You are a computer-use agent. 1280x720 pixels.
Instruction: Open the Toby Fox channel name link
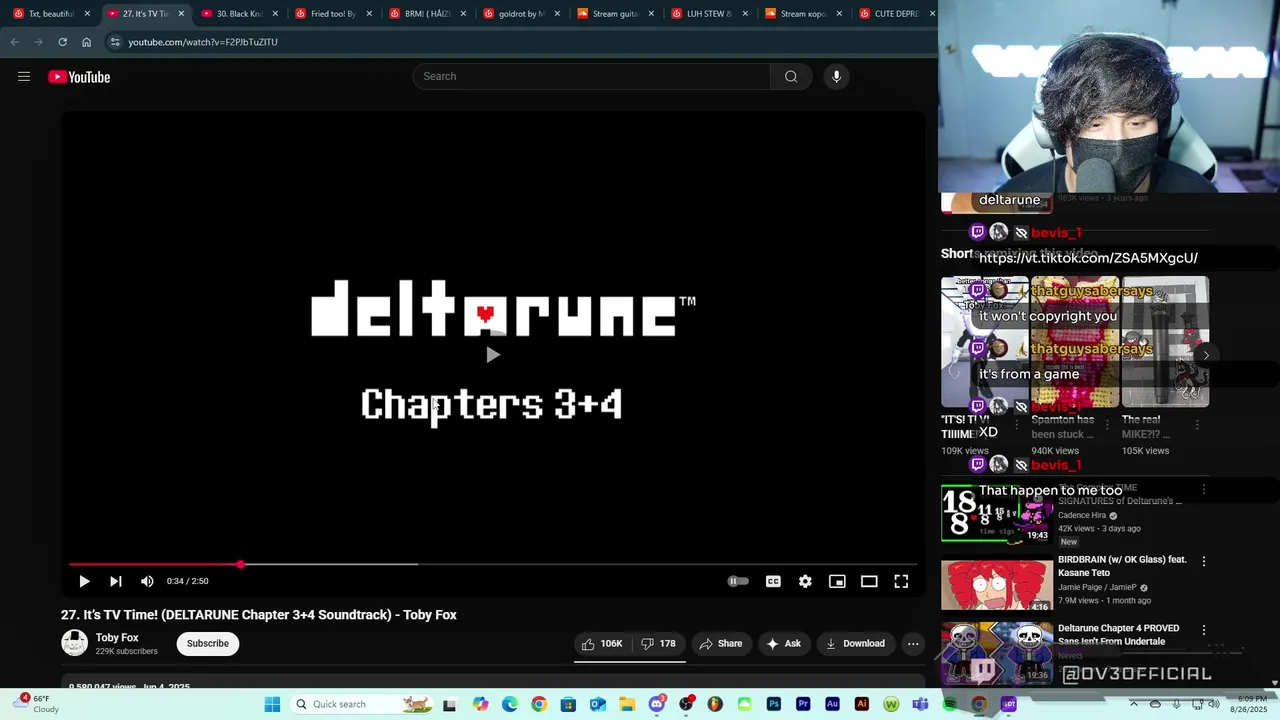click(117, 638)
